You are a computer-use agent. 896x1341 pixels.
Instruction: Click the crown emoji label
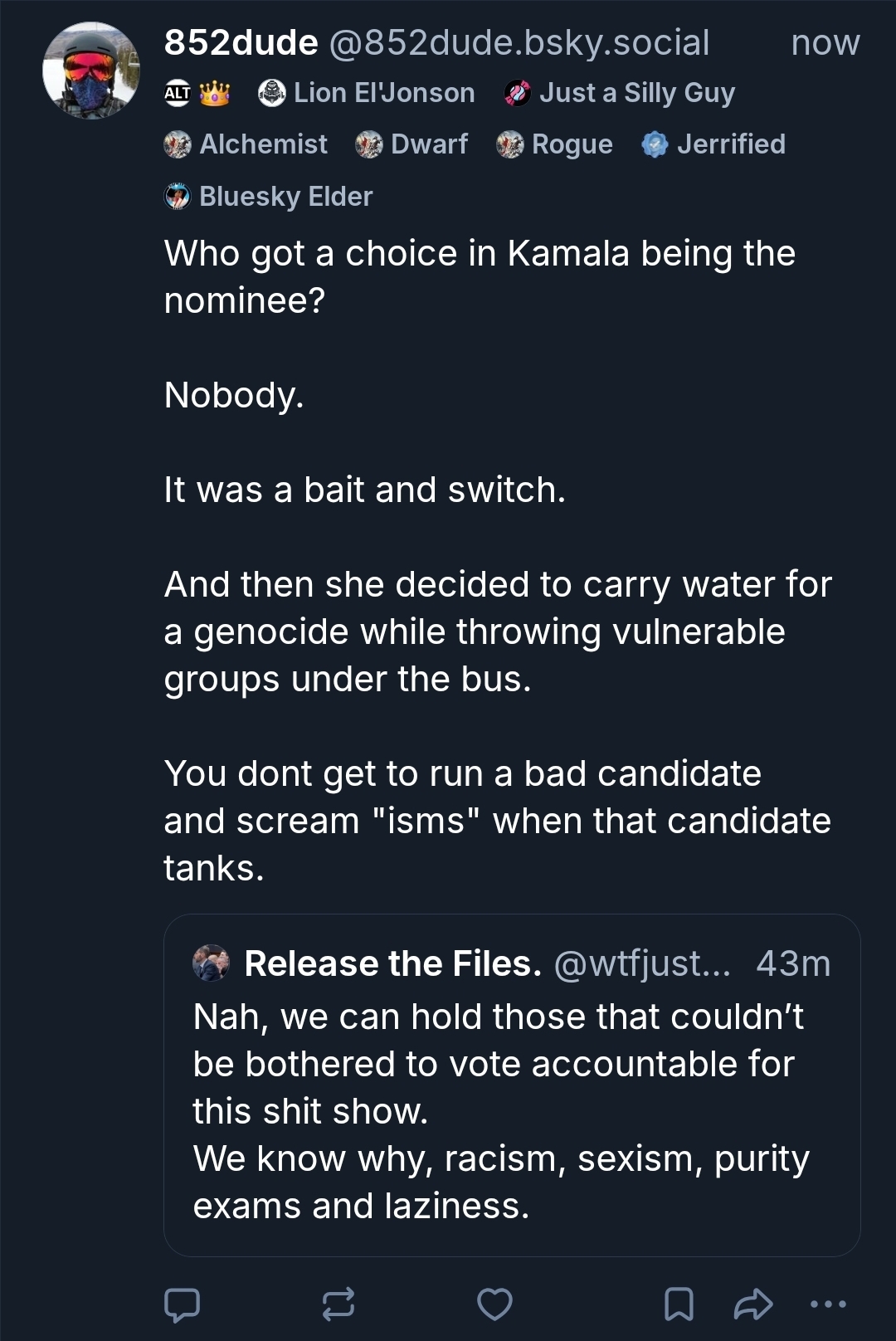coord(215,93)
